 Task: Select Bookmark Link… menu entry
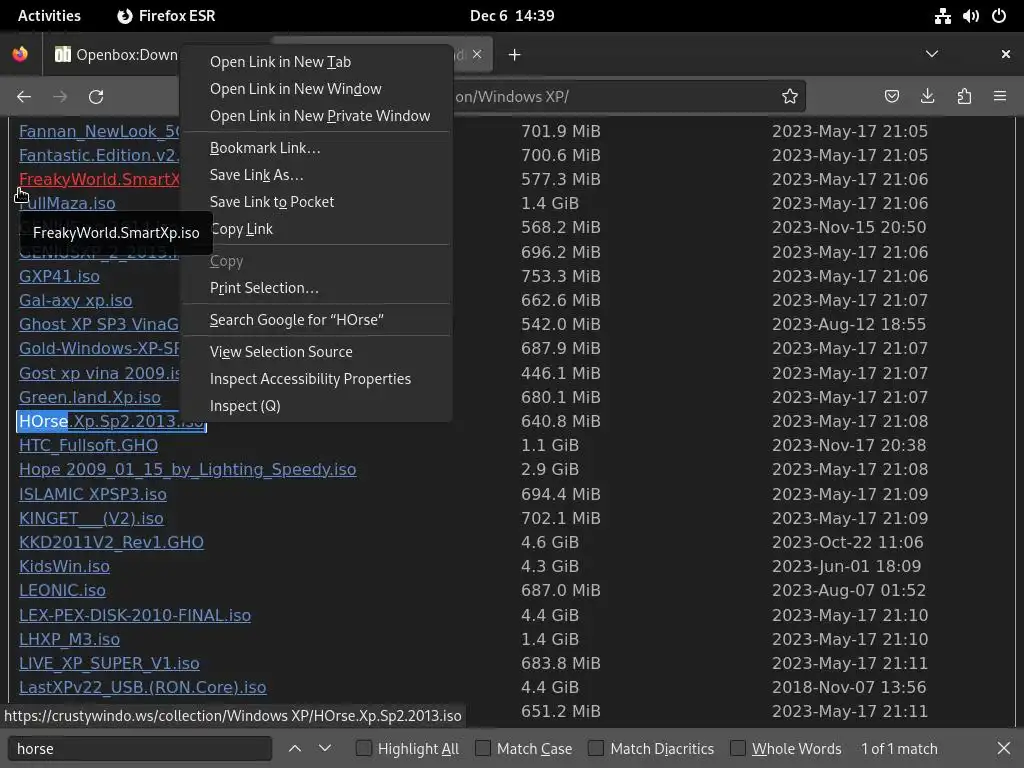click(317, 148)
